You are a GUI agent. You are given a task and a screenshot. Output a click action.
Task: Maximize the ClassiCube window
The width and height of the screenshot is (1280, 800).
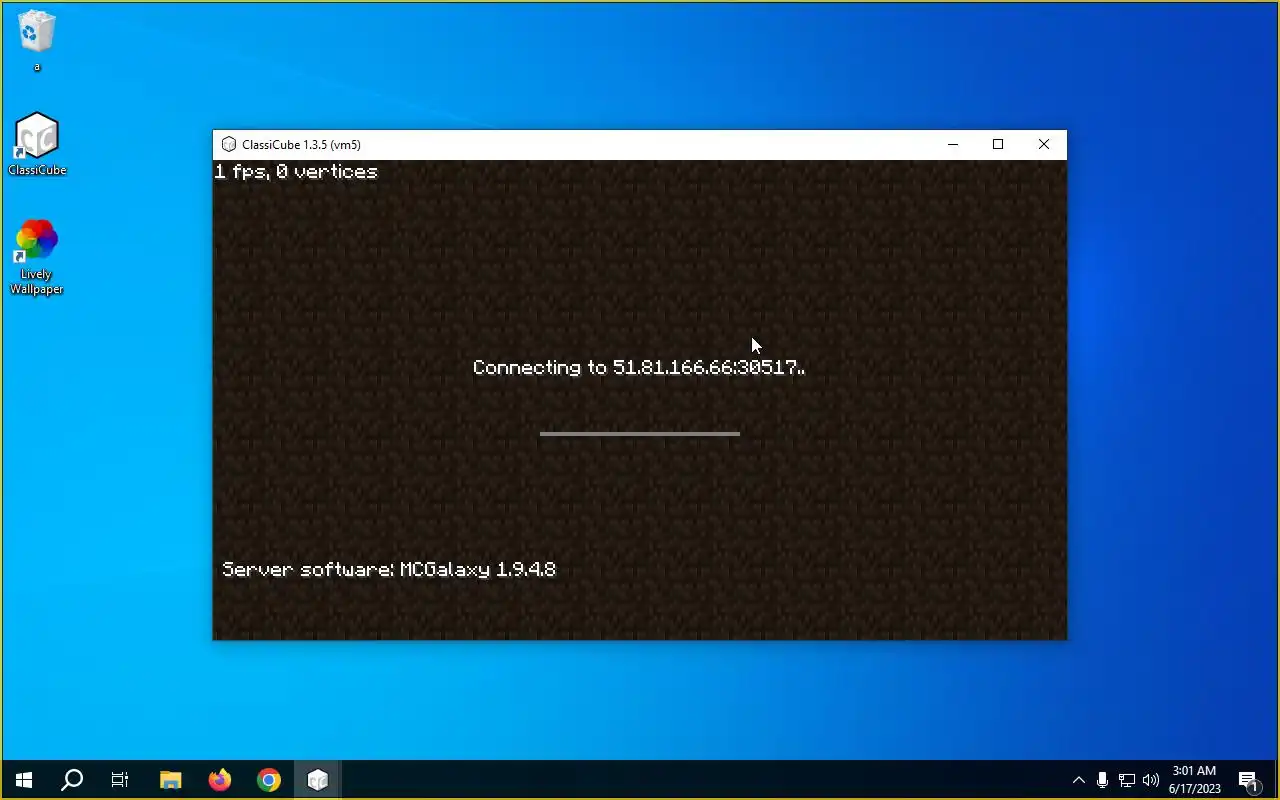[998, 145]
